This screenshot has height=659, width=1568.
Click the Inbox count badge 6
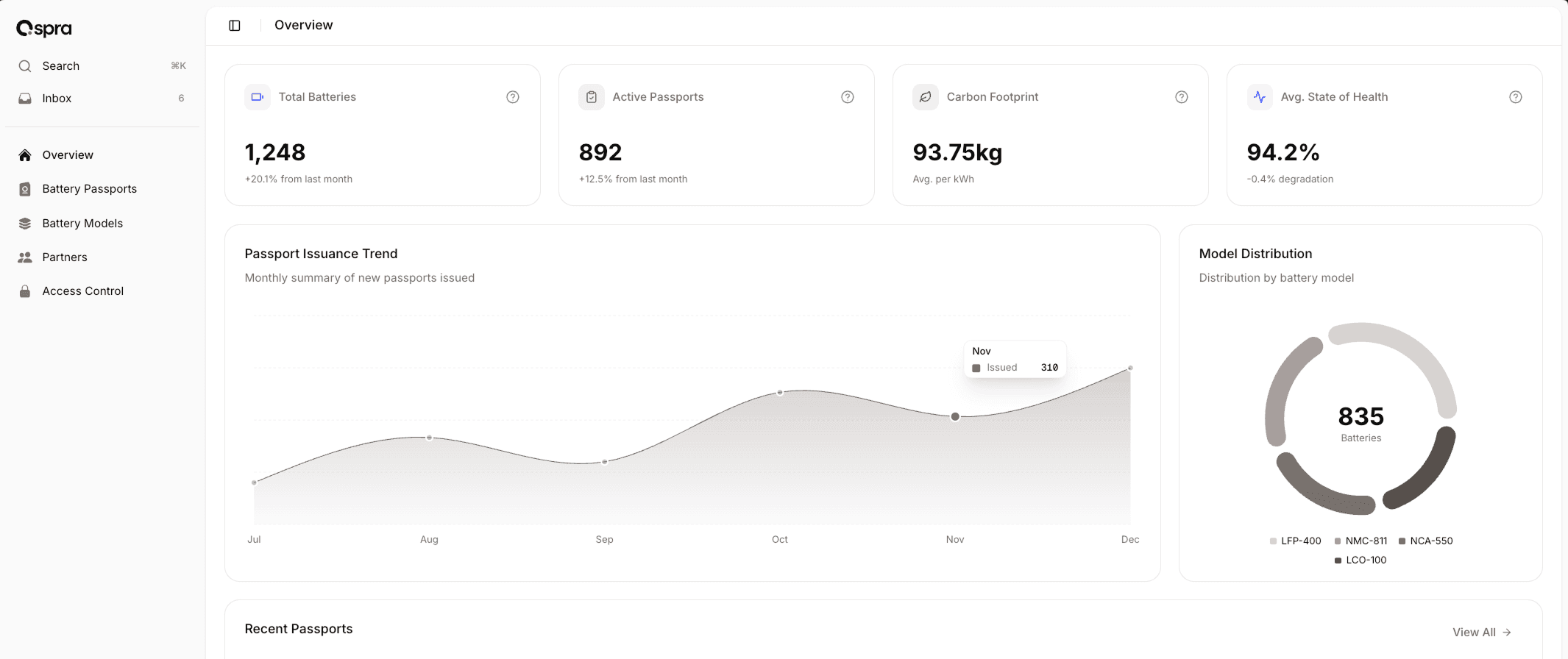point(181,99)
